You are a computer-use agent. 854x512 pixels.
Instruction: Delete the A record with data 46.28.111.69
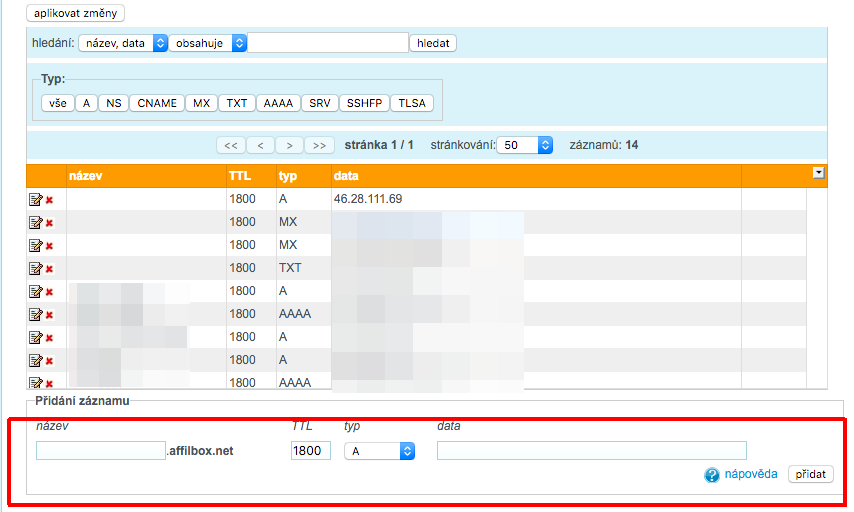click(x=49, y=200)
